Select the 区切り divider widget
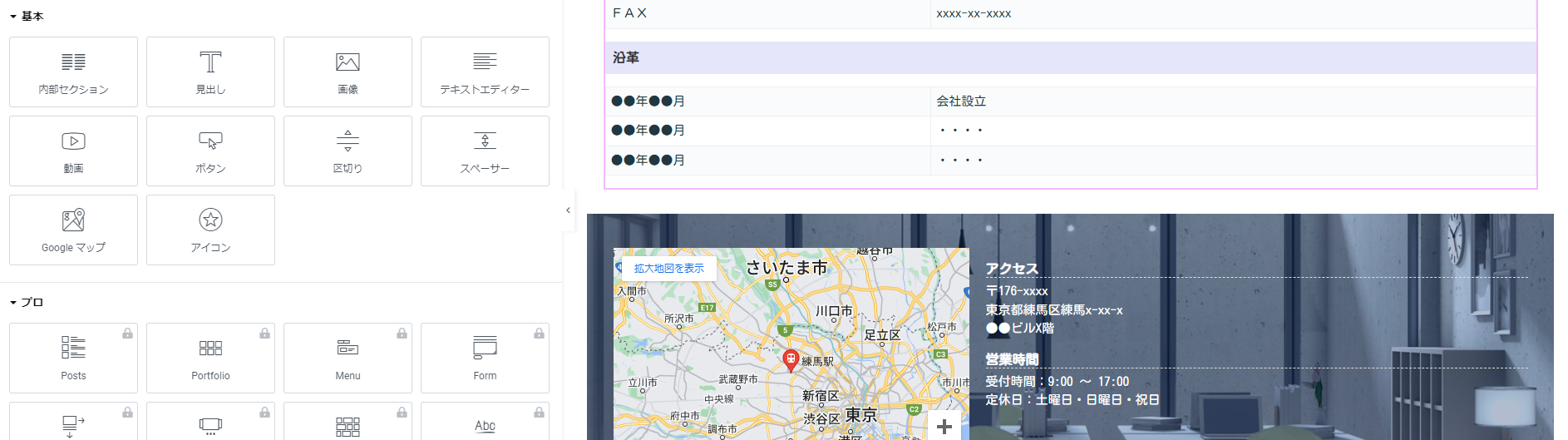This screenshot has width=1568, height=440. pyautogui.click(x=348, y=151)
